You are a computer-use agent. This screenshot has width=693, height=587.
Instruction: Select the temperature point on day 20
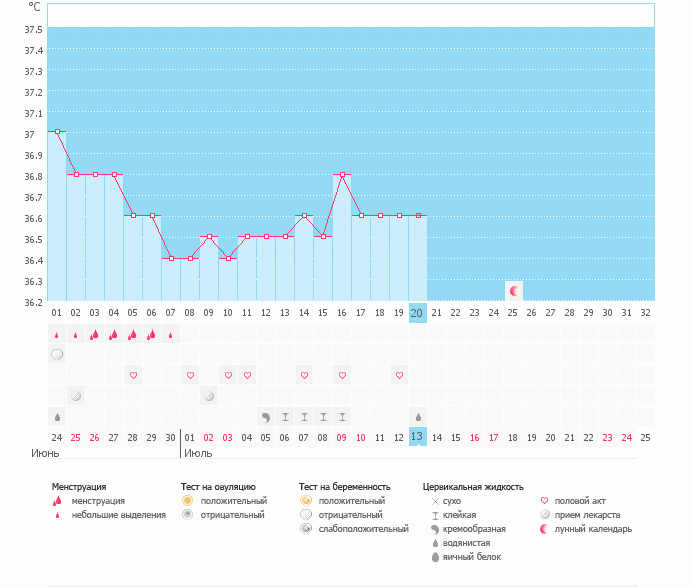tap(418, 215)
